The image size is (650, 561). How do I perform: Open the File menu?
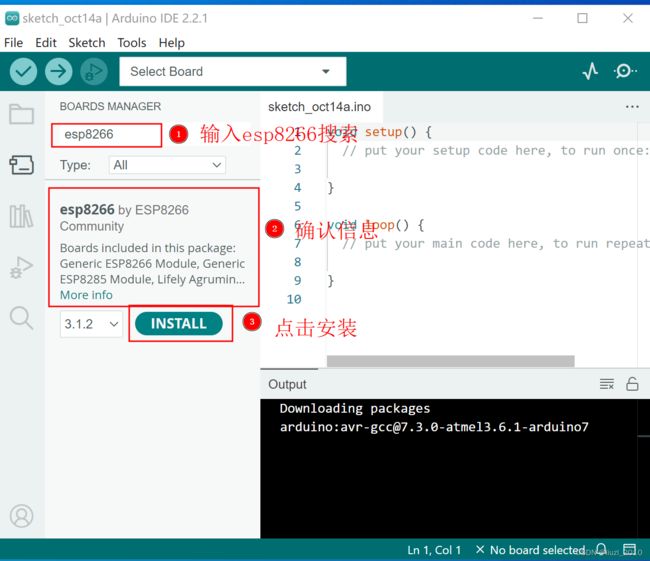(13, 43)
